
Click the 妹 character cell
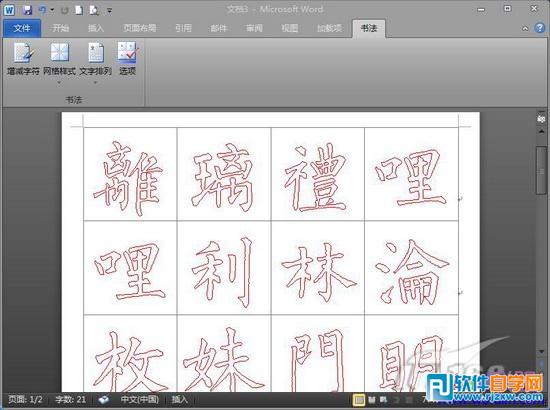pos(224,354)
